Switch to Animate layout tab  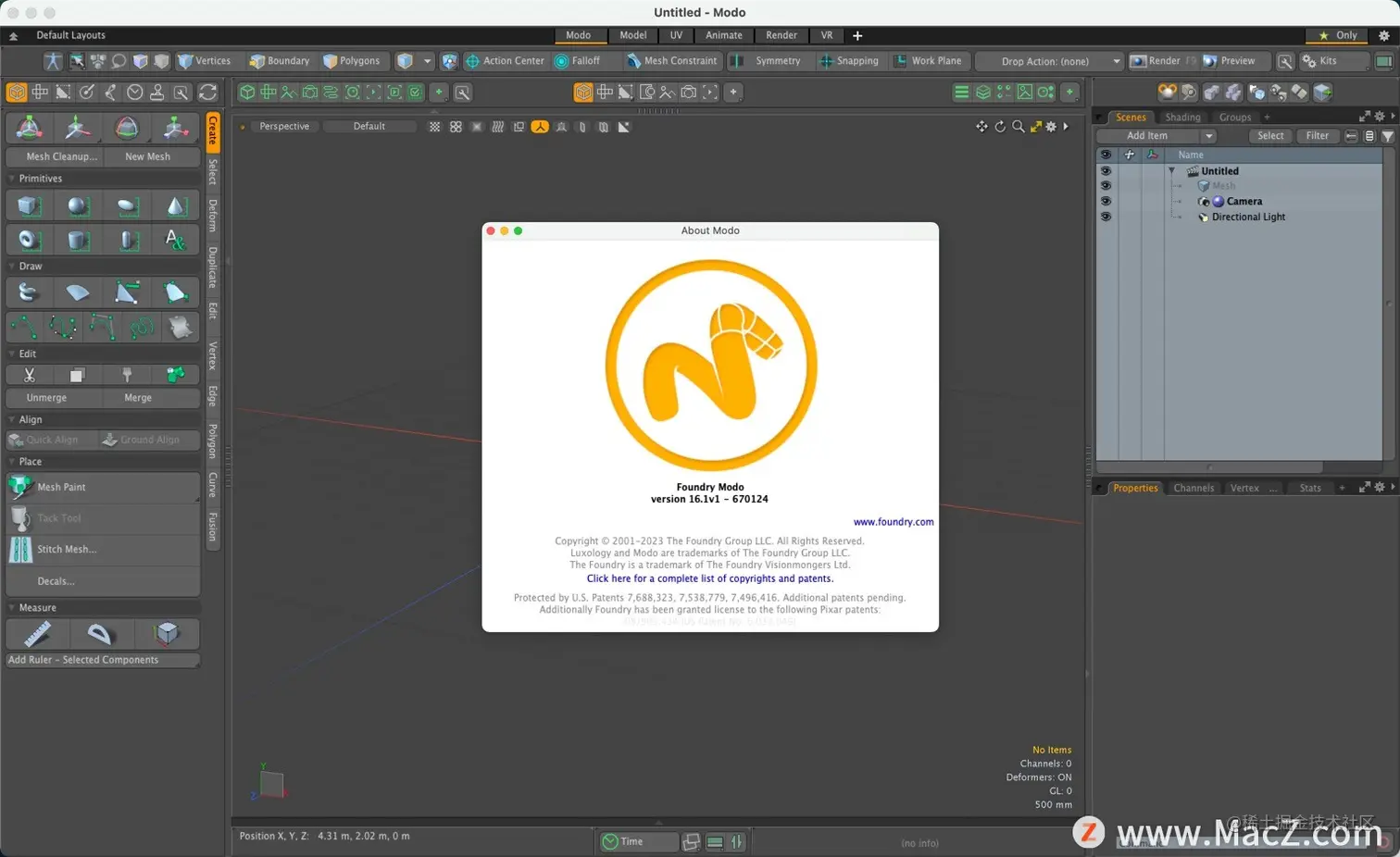[724, 35]
